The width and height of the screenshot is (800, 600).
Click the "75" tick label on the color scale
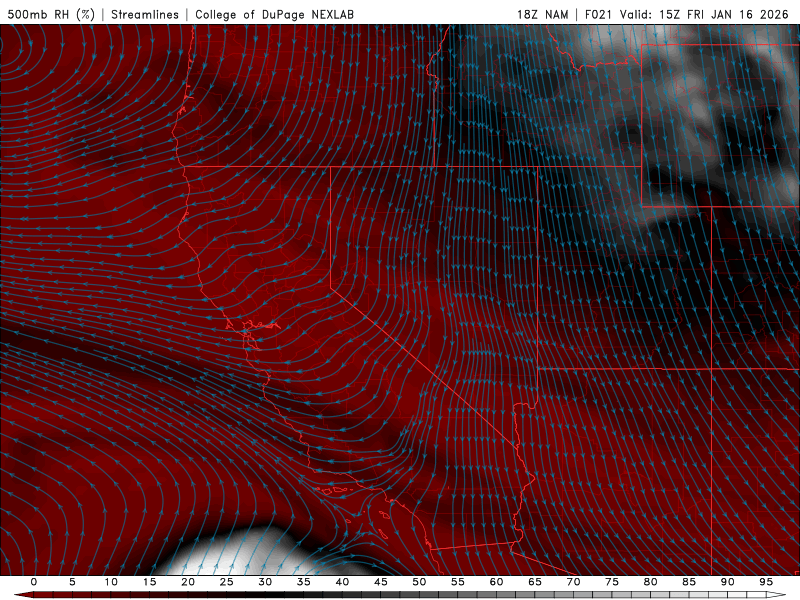tap(612, 582)
